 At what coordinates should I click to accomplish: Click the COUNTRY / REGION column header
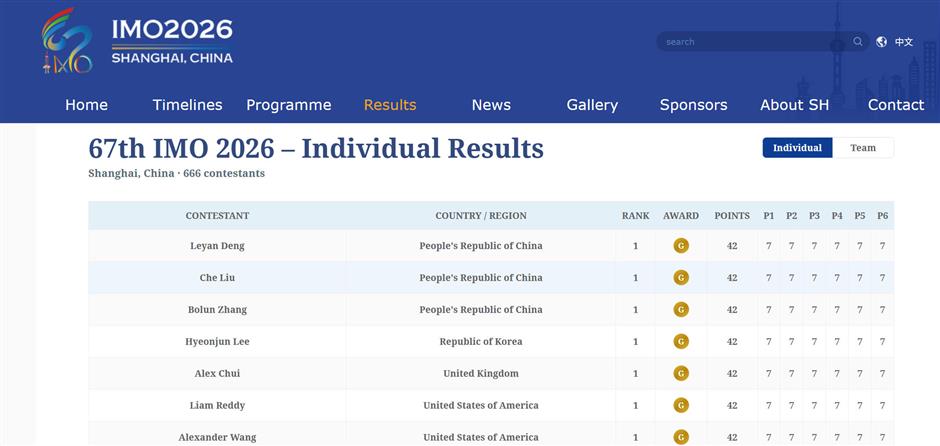(x=481, y=216)
